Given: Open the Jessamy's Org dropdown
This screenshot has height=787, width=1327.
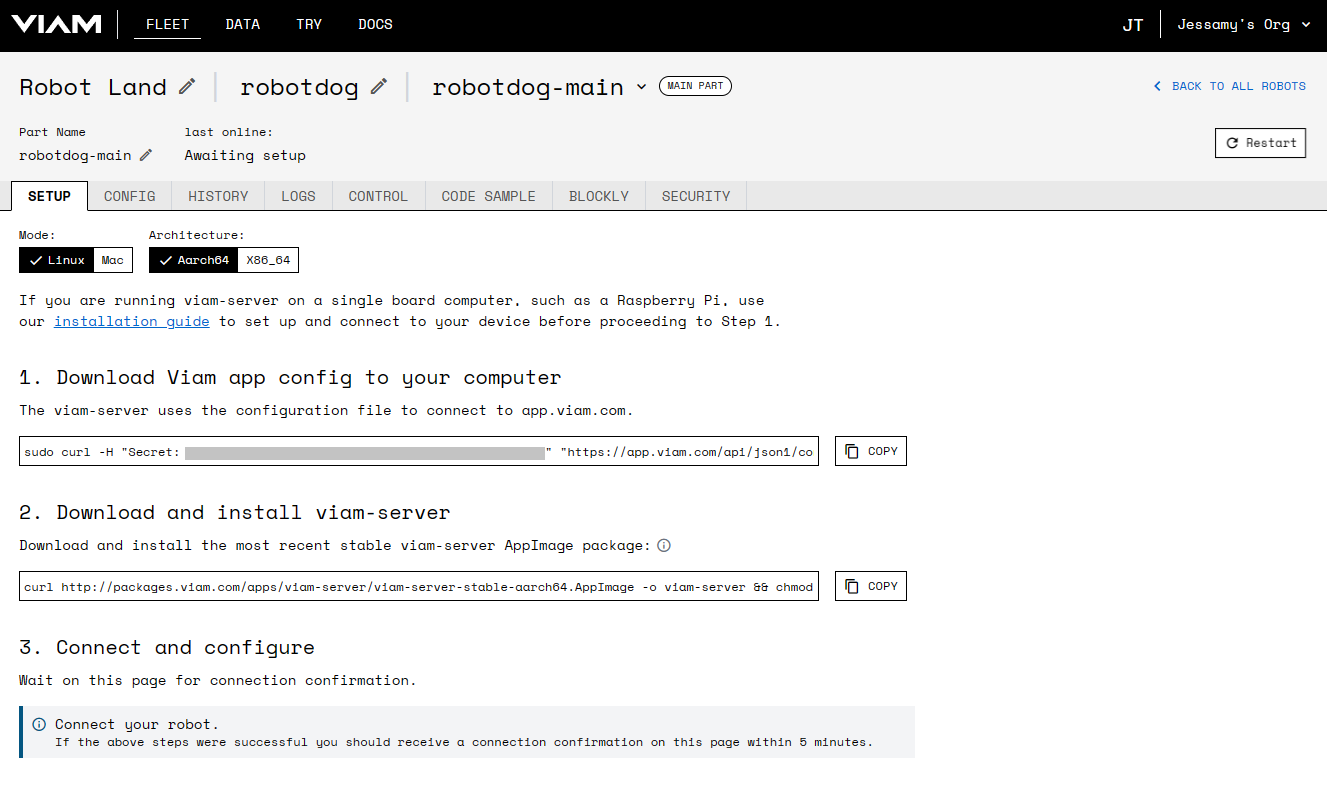Looking at the screenshot, I should 1243,23.
